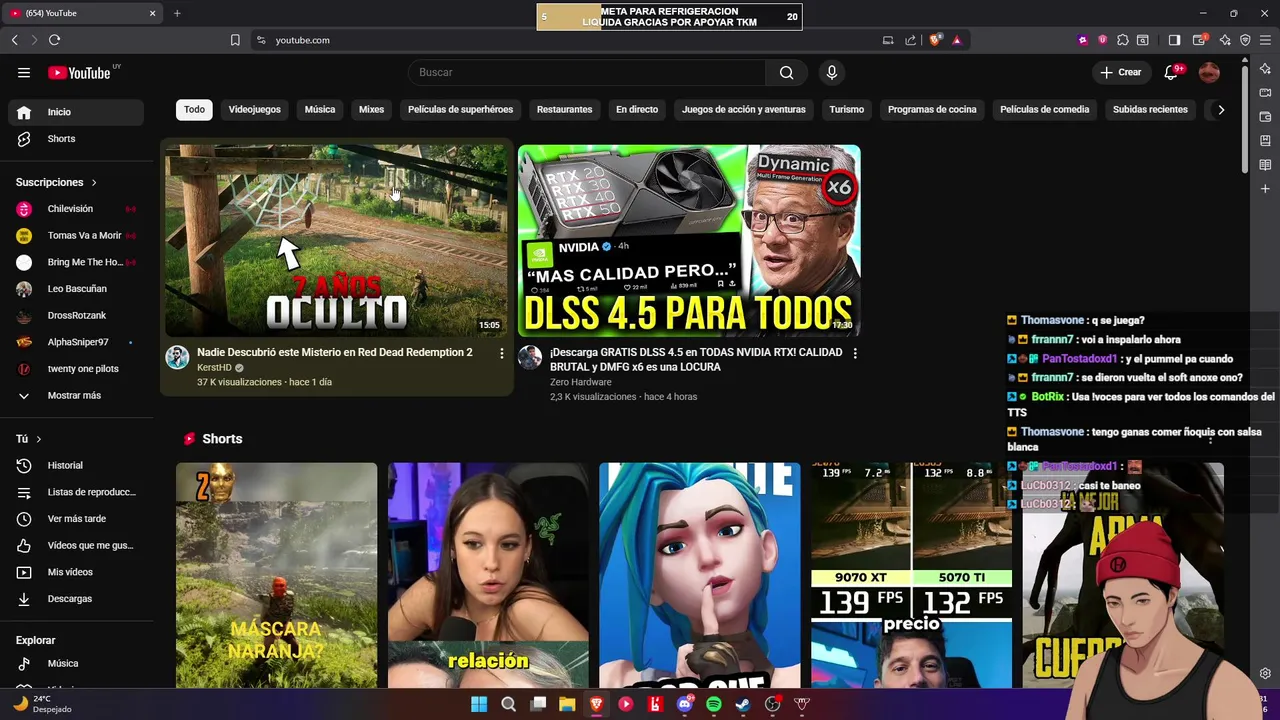
Task: Select Películas de superhéroes chip
Action: [460, 110]
